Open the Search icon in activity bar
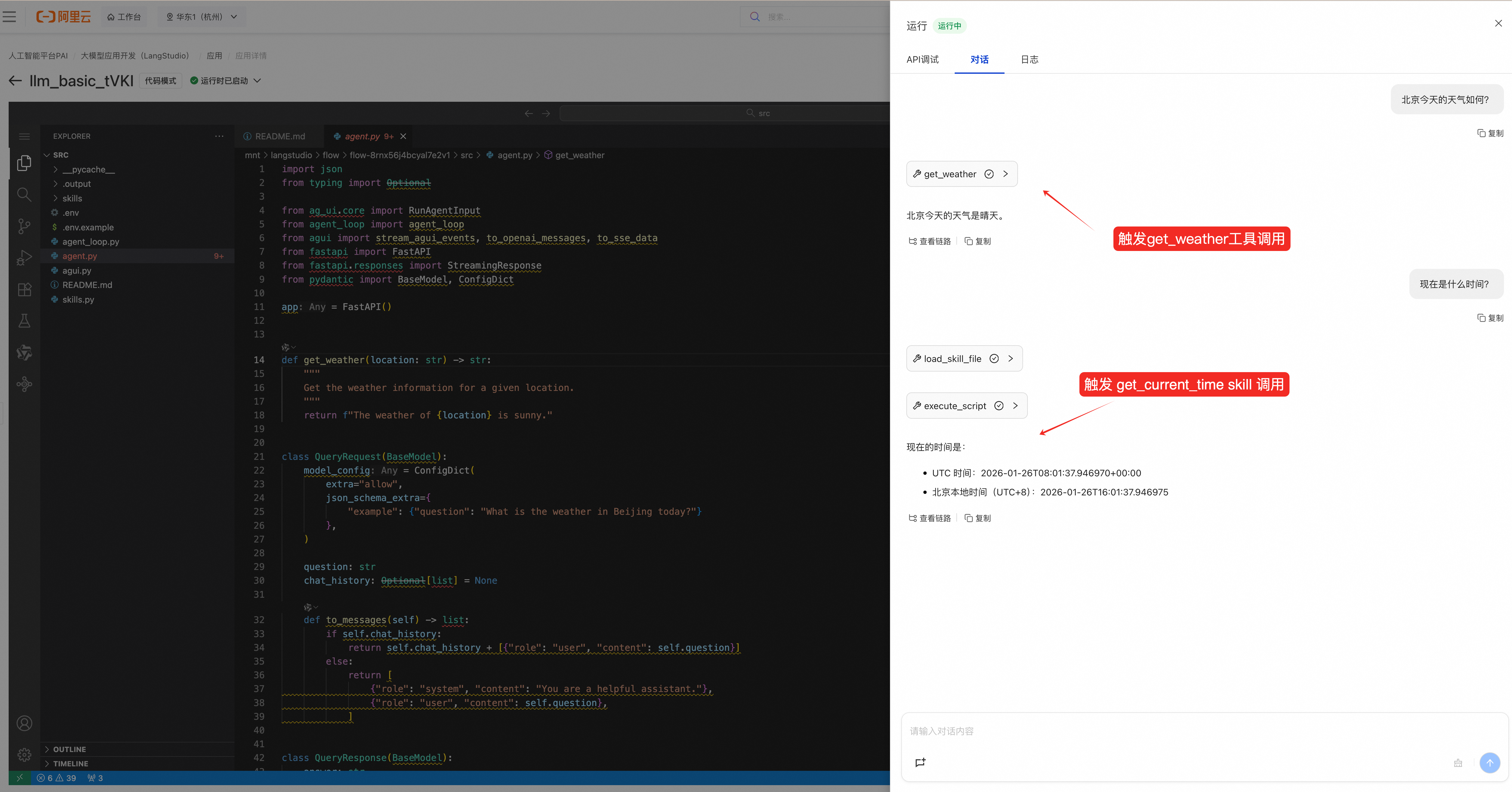 tap(24, 194)
